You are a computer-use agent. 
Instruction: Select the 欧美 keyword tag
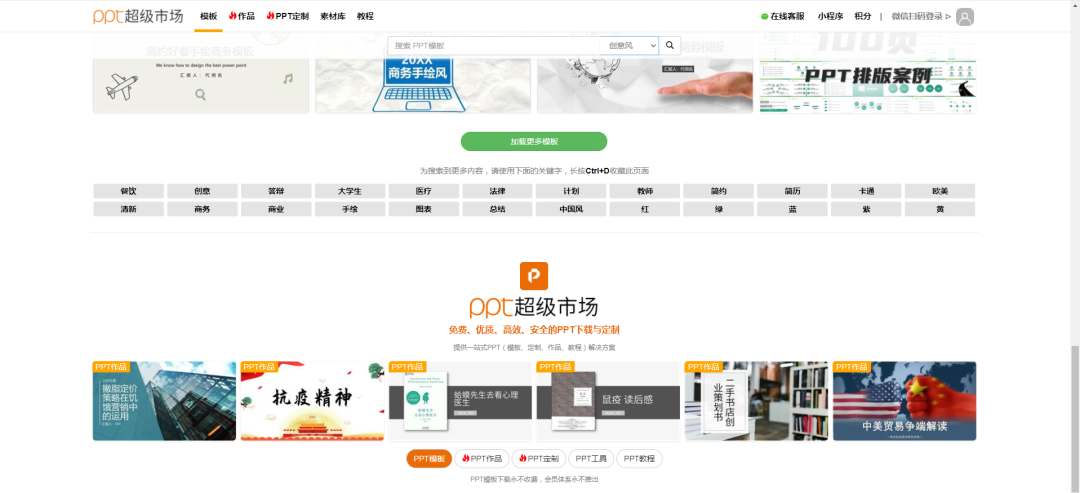pos(939,191)
